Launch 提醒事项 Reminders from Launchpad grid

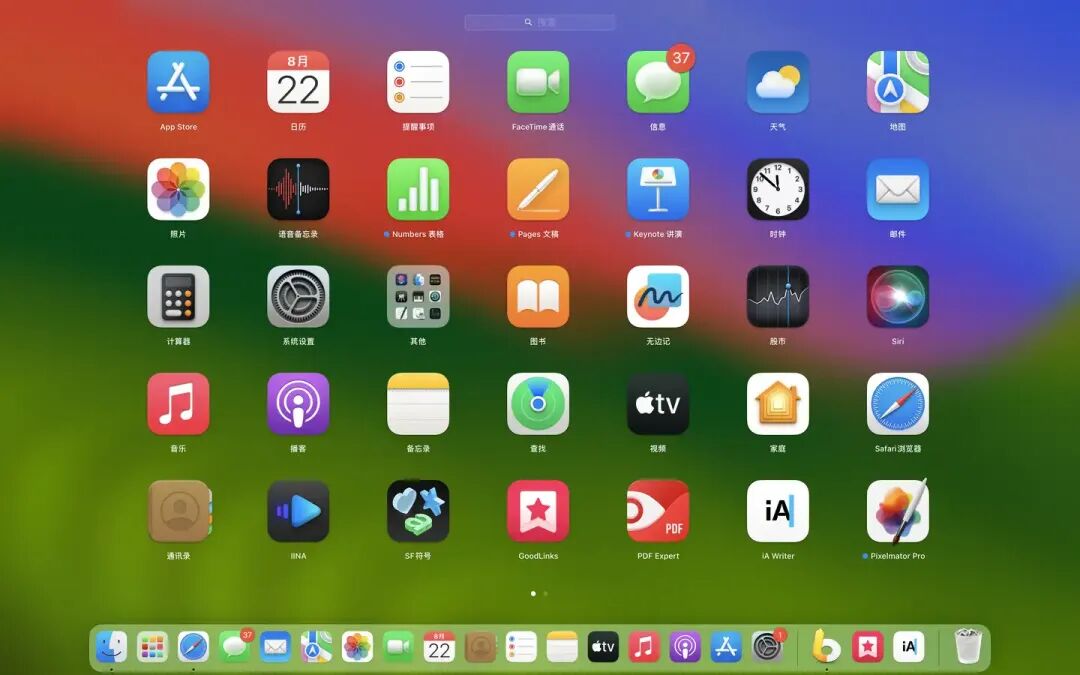(418, 82)
